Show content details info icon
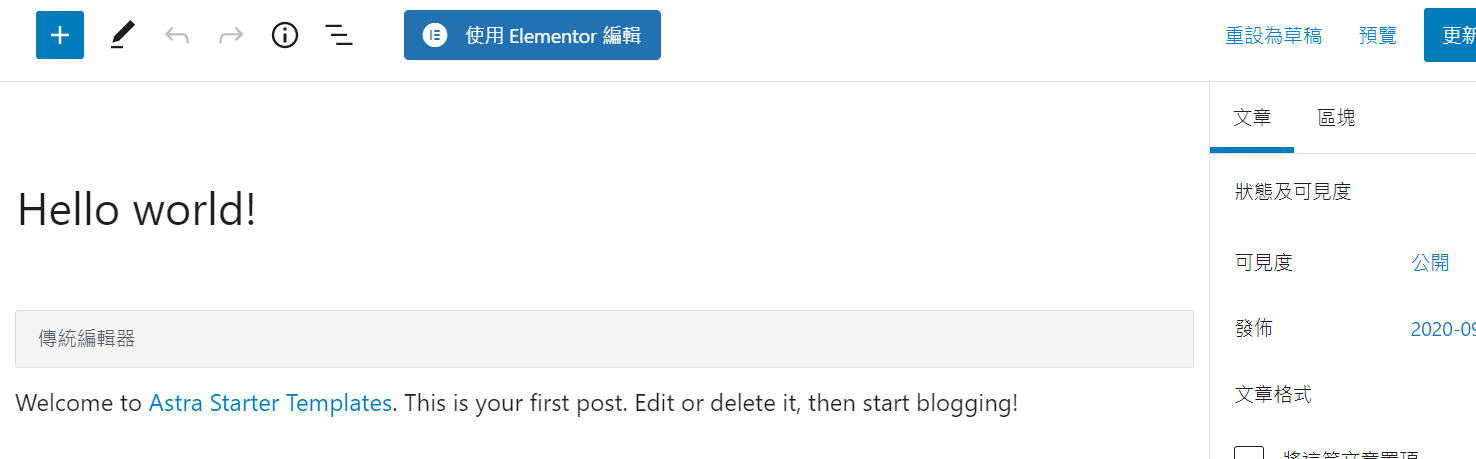Viewport: 1476px width, 459px height. click(x=285, y=36)
